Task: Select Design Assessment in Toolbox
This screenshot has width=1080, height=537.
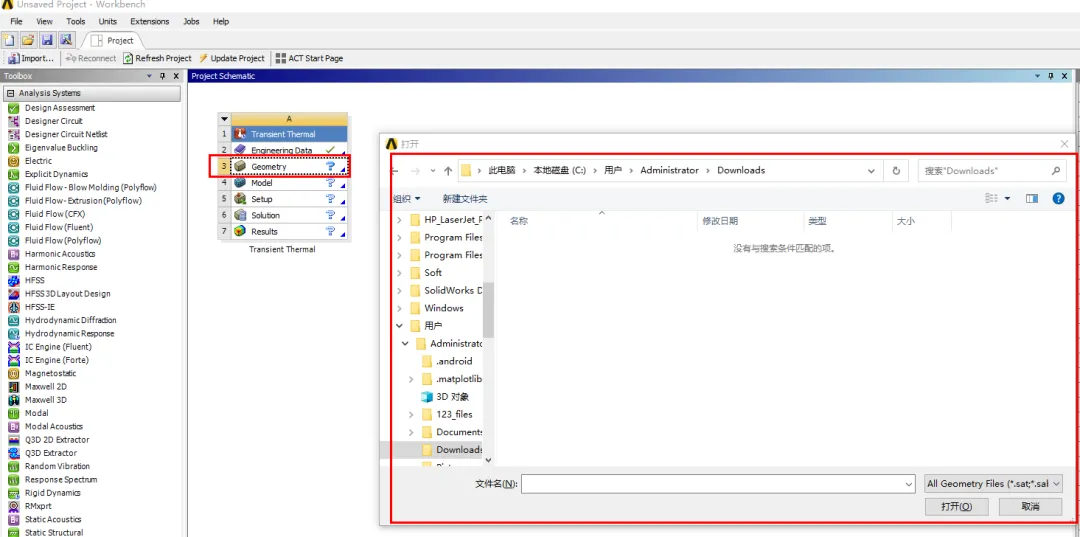Action: 60,108
